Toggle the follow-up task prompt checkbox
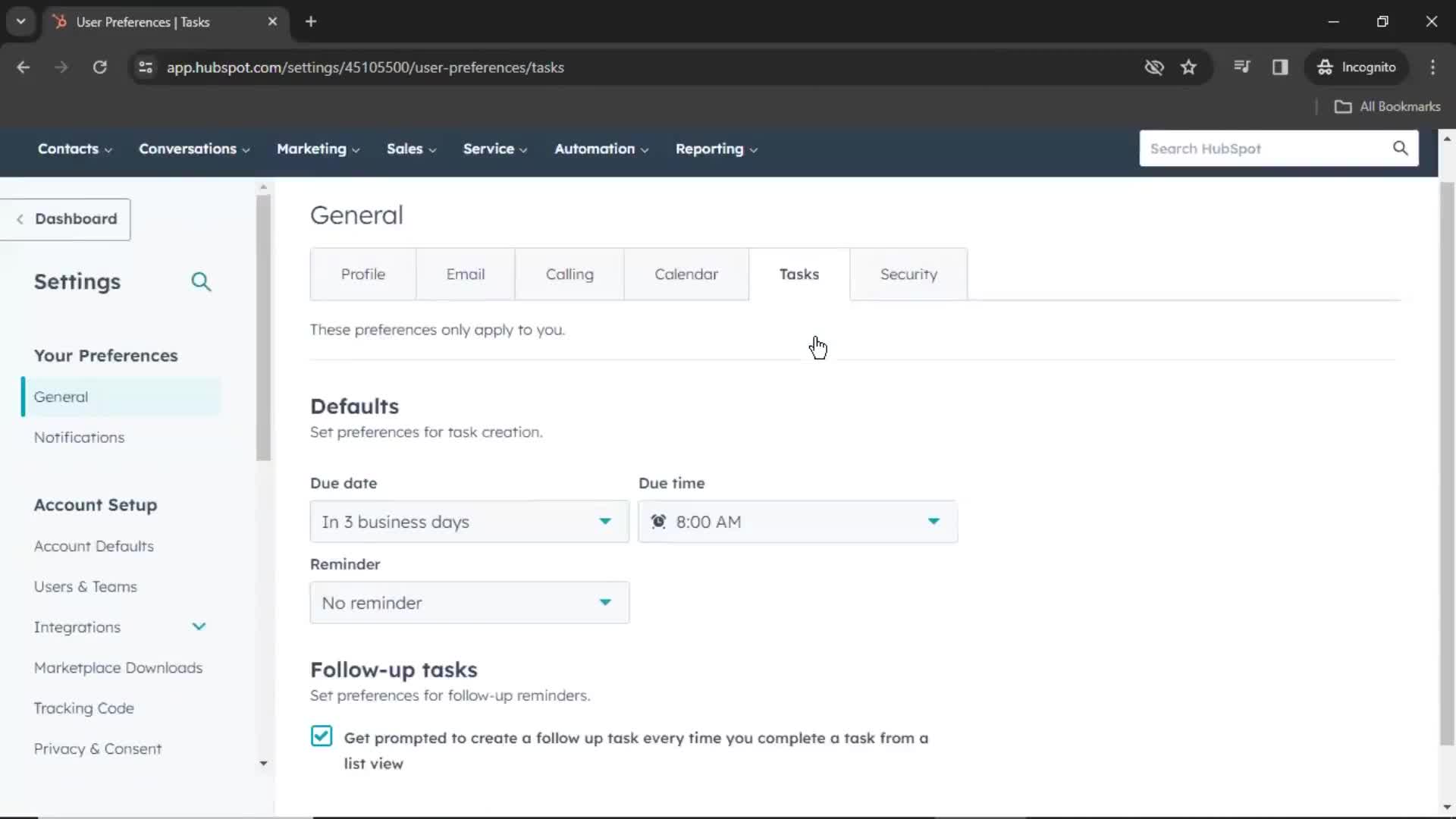 [x=320, y=737]
